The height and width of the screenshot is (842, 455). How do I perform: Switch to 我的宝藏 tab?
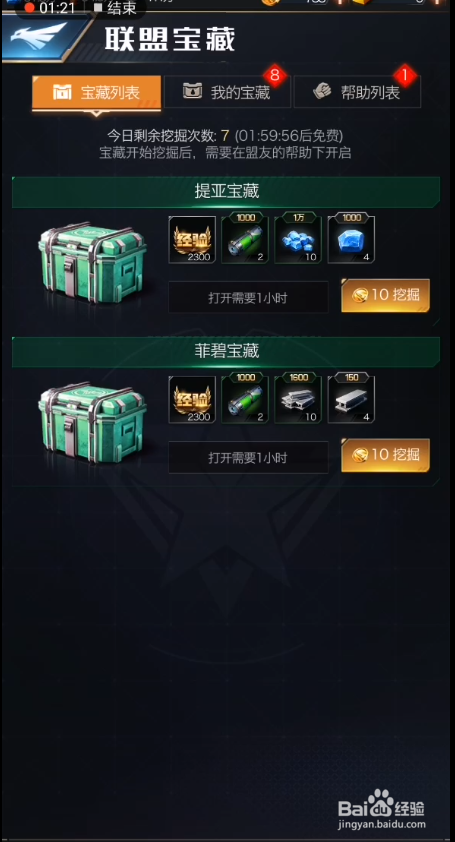[x=227, y=92]
